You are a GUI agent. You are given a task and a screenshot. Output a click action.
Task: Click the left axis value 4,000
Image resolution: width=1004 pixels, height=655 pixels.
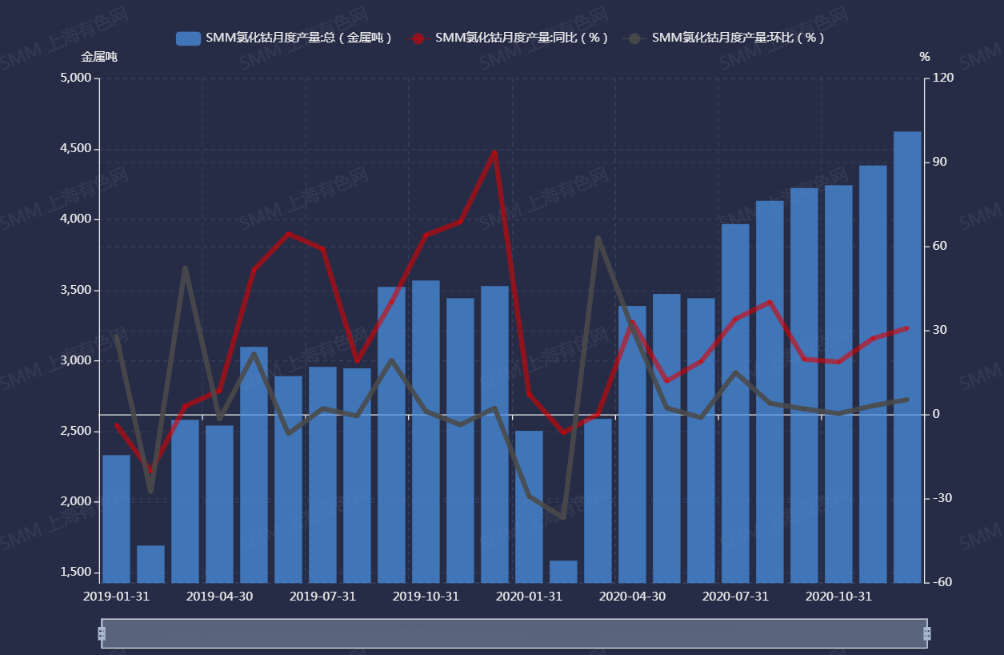click(x=76, y=219)
